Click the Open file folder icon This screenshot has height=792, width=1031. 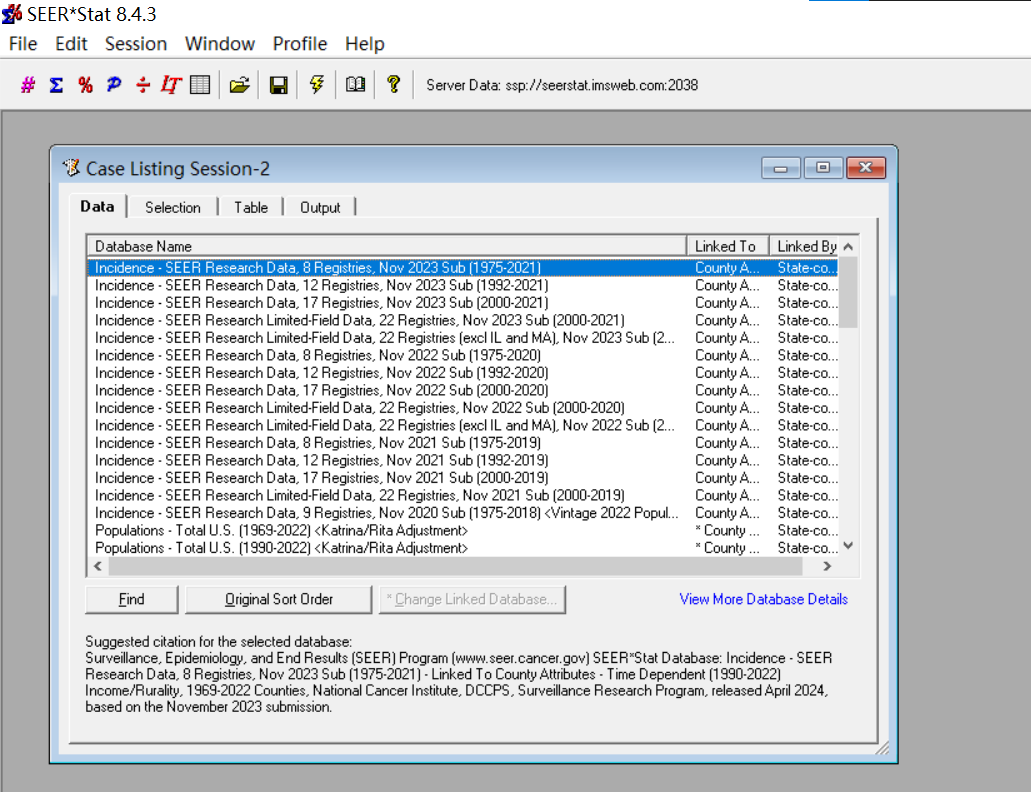tap(239, 85)
